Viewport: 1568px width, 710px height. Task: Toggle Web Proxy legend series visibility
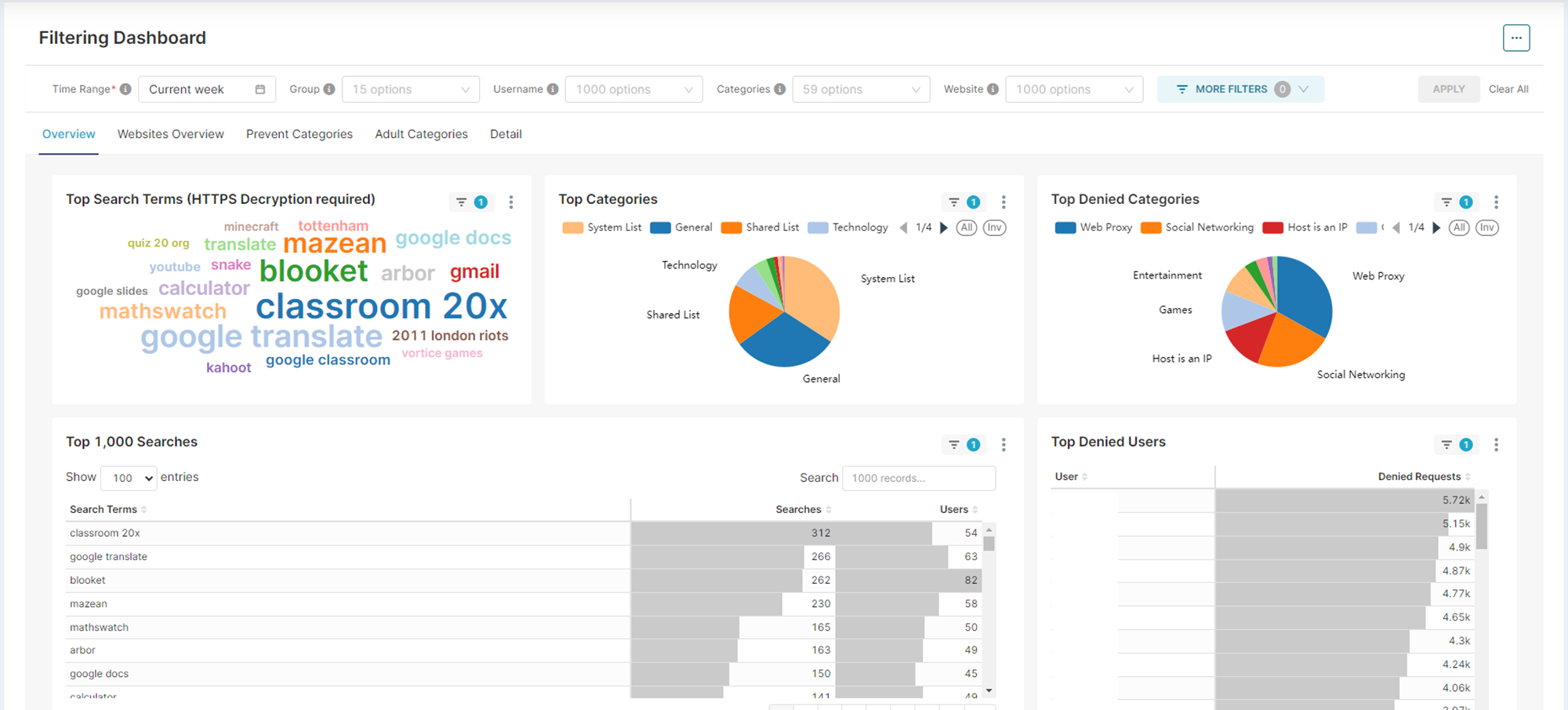click(1094, 228)
